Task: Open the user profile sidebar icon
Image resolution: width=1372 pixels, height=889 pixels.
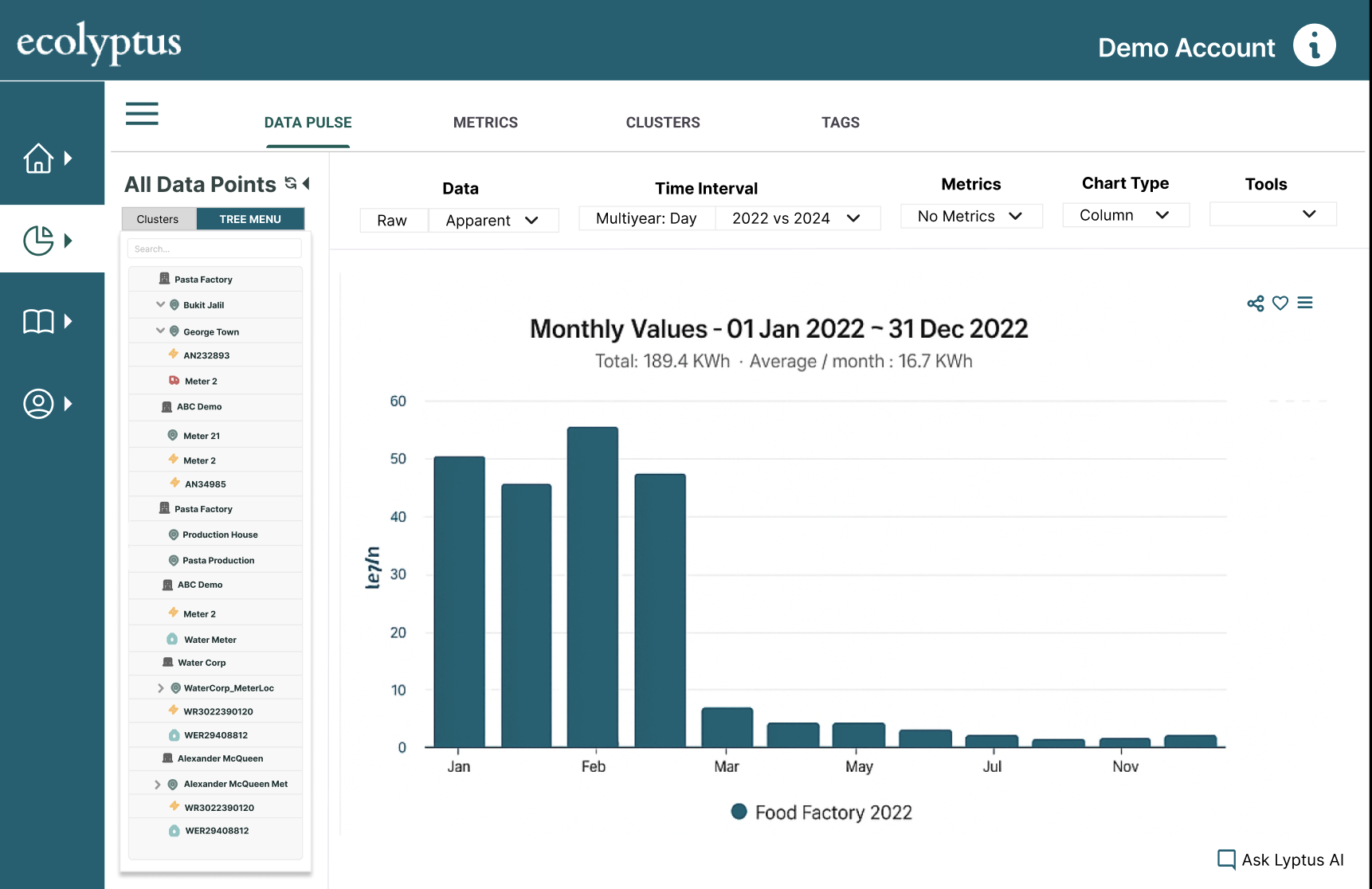Action: [x=38, y=404]
